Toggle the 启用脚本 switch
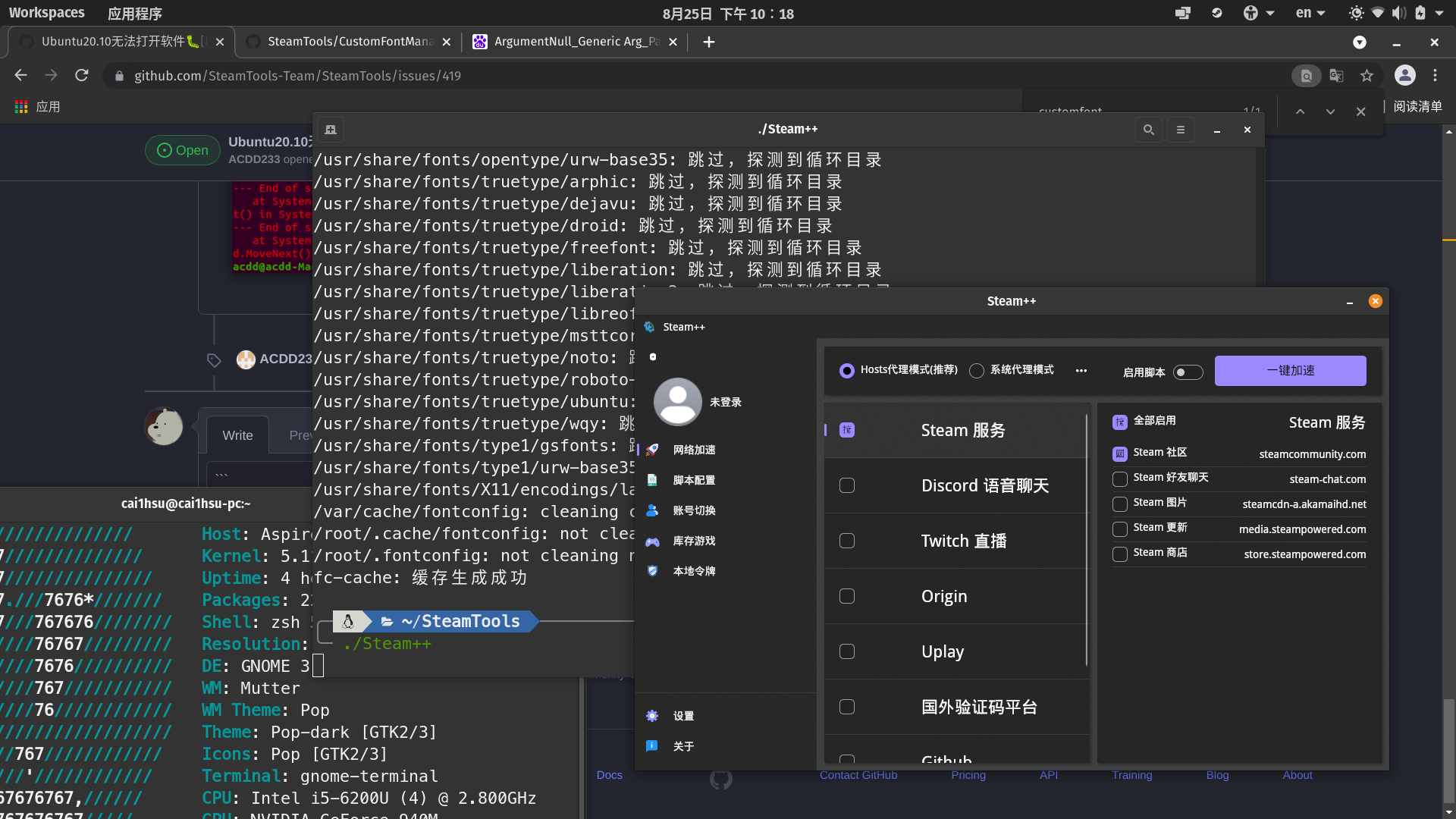1456x819 pixels. [1188, 372]
